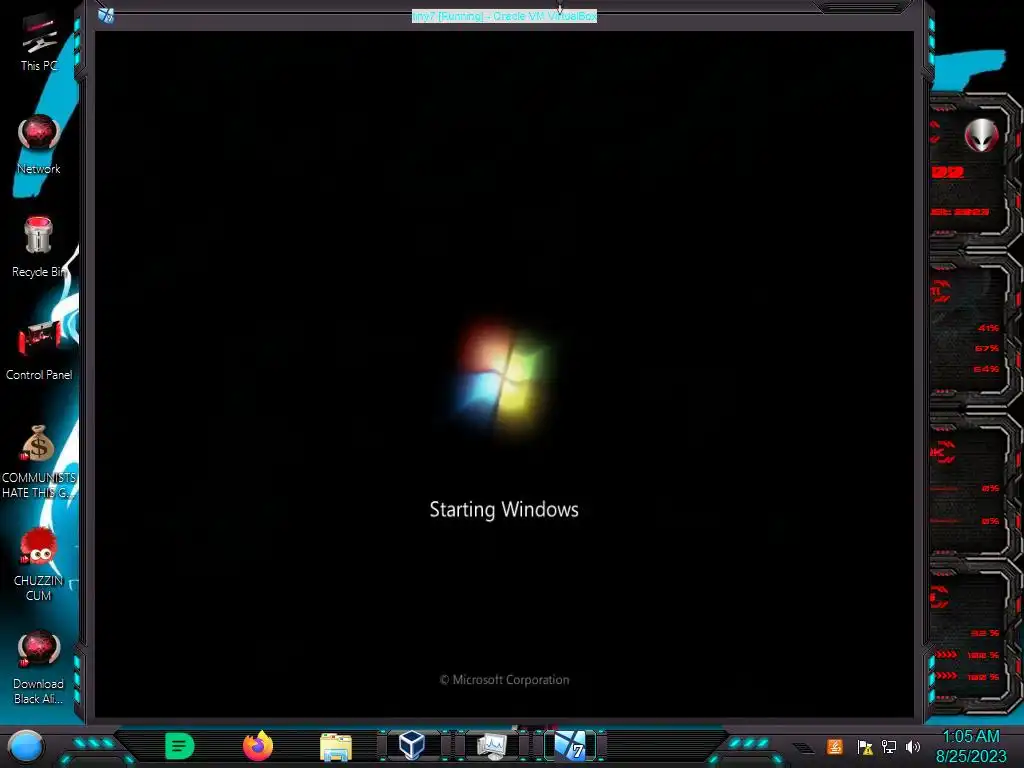Open the Recycle Bin desktop icon

tap(39, 248)
